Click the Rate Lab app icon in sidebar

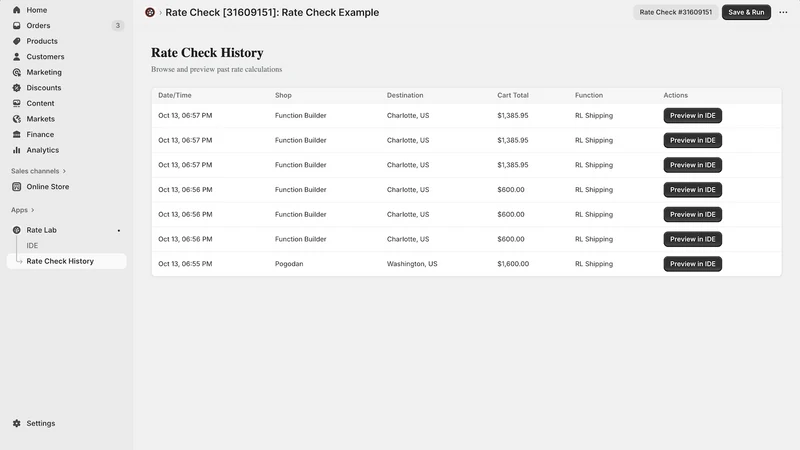[x=16, y=230]
